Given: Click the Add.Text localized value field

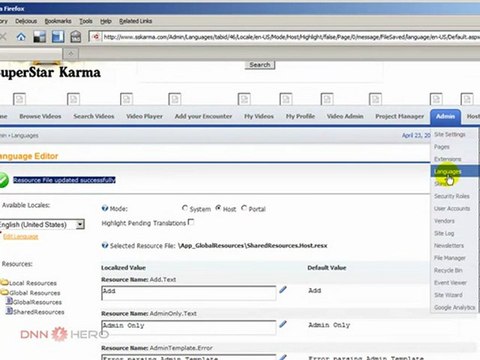Looking at the screenshot, I should [x=189, y=293].
